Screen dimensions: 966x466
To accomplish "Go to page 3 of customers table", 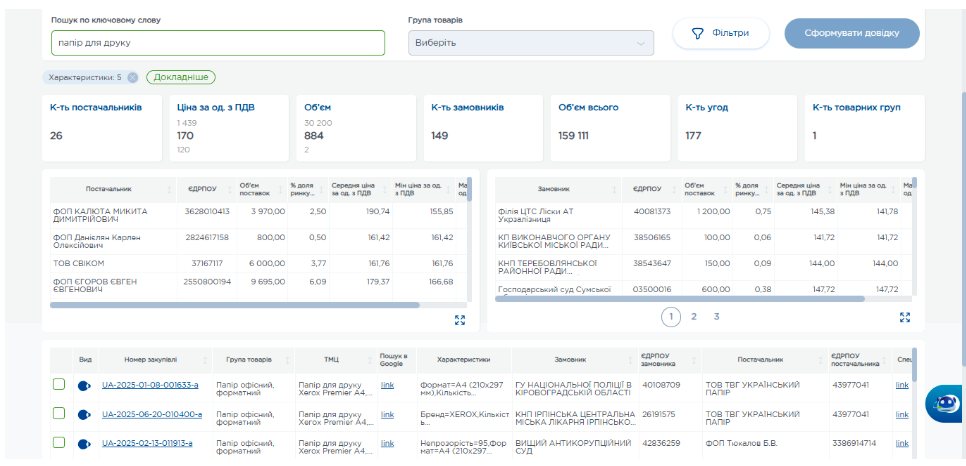I will [716, 317].
